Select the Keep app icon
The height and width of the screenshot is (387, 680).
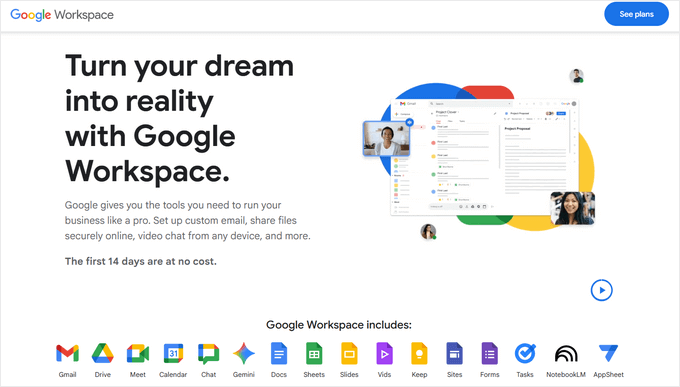tap(419, 353)
